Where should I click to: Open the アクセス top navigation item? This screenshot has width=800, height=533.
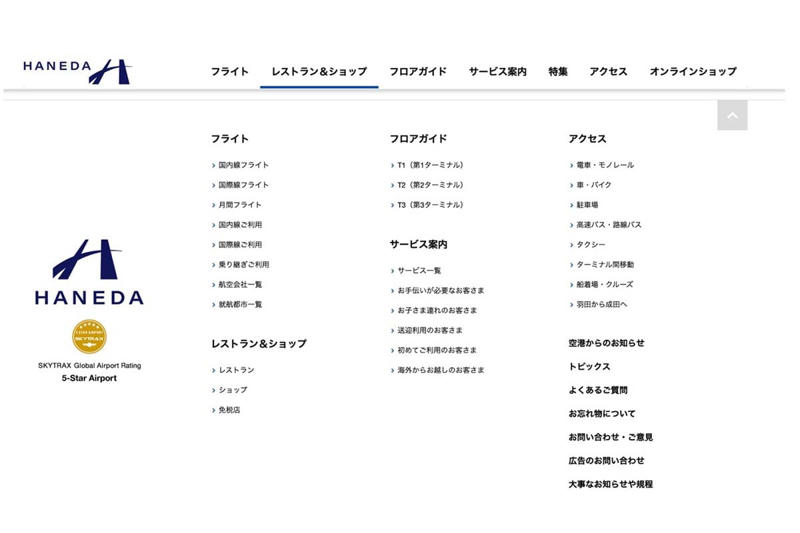point(608,71)
